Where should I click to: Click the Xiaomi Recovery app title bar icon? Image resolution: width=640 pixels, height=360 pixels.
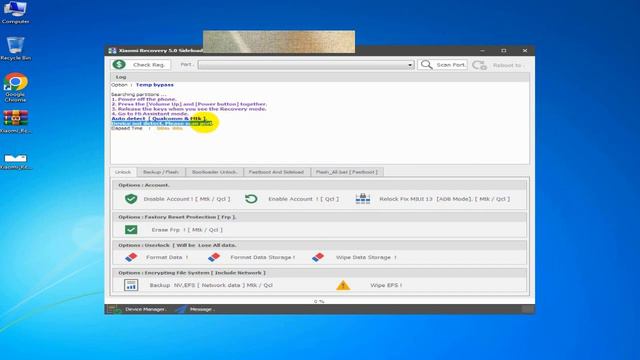[112, 51]
